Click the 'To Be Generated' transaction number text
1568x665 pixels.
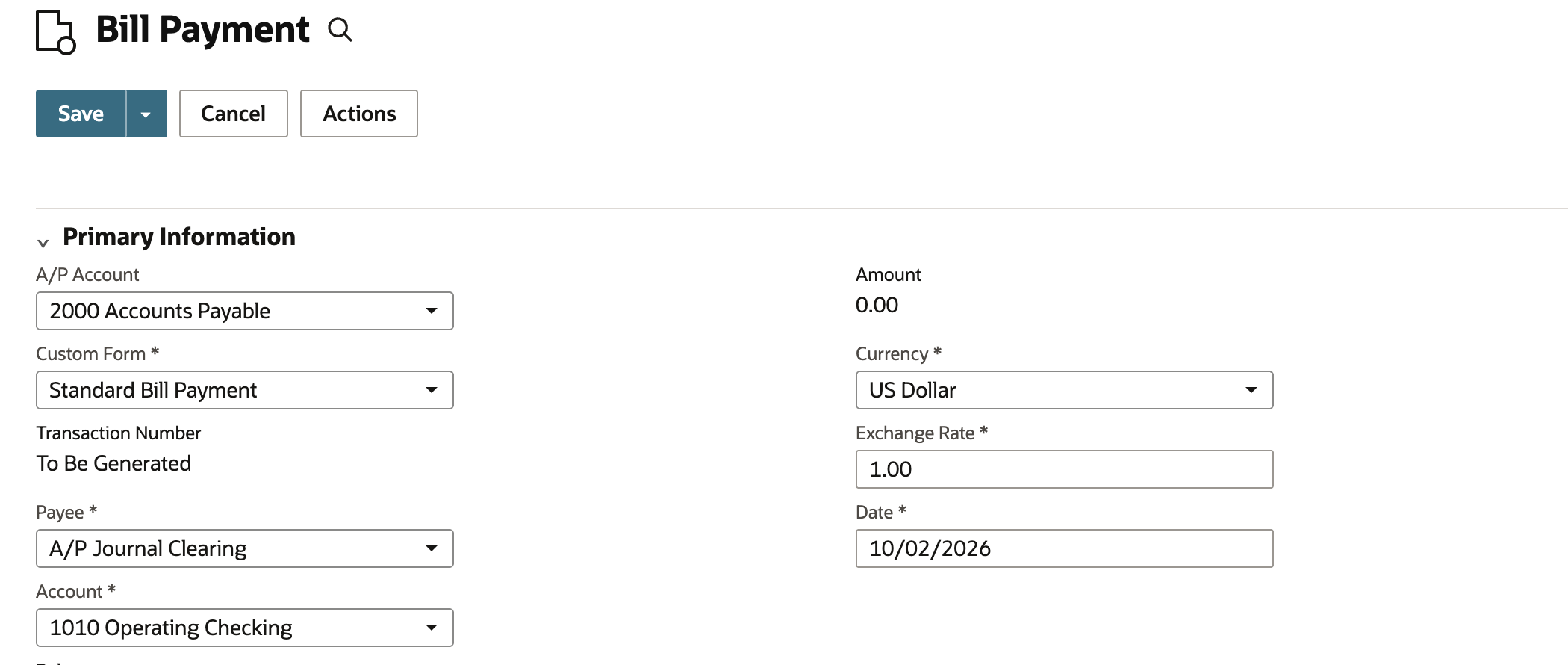coord(113,463)
